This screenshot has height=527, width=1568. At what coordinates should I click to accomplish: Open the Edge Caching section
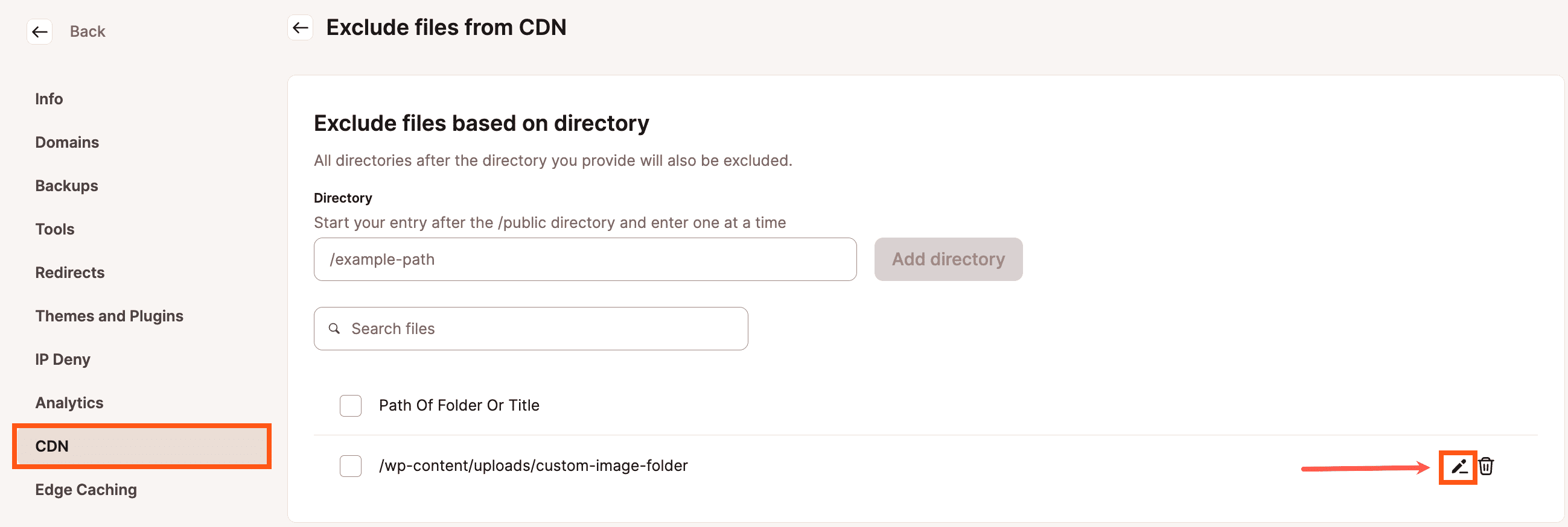(x=86, y=489)
